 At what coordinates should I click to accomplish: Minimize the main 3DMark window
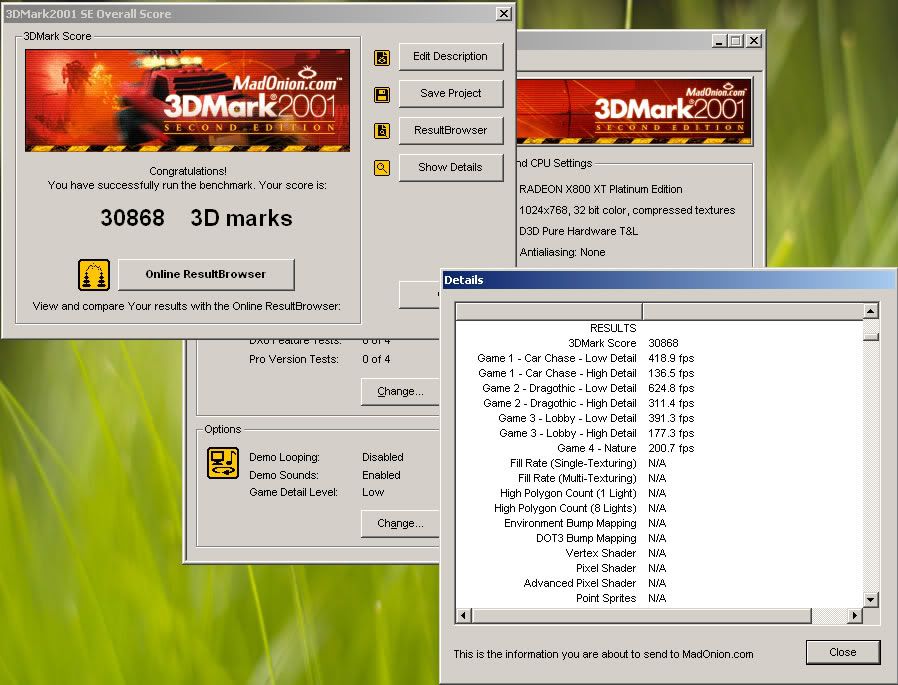(719, 41)
